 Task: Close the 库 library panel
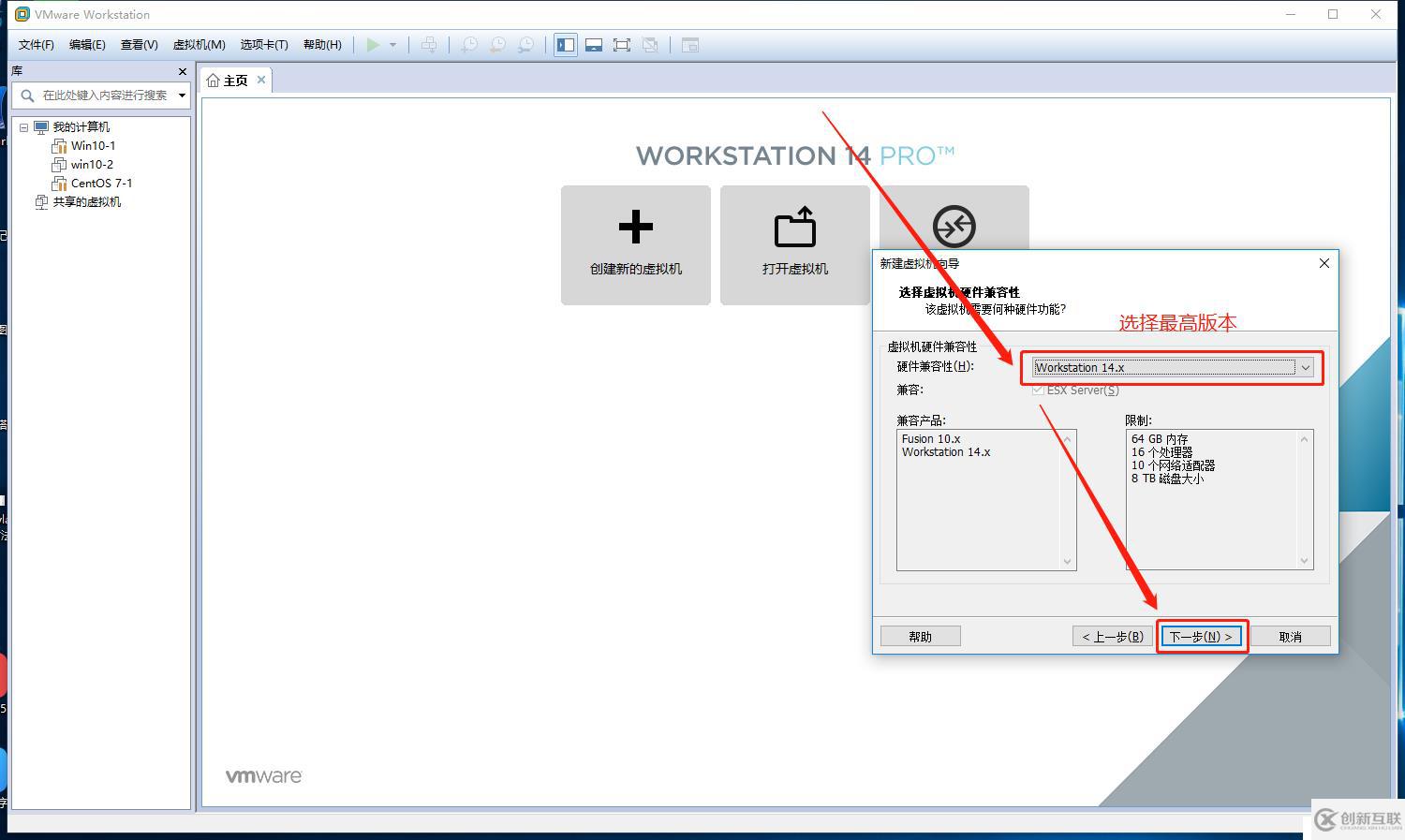pyautogui.click(x=183, y=71)
